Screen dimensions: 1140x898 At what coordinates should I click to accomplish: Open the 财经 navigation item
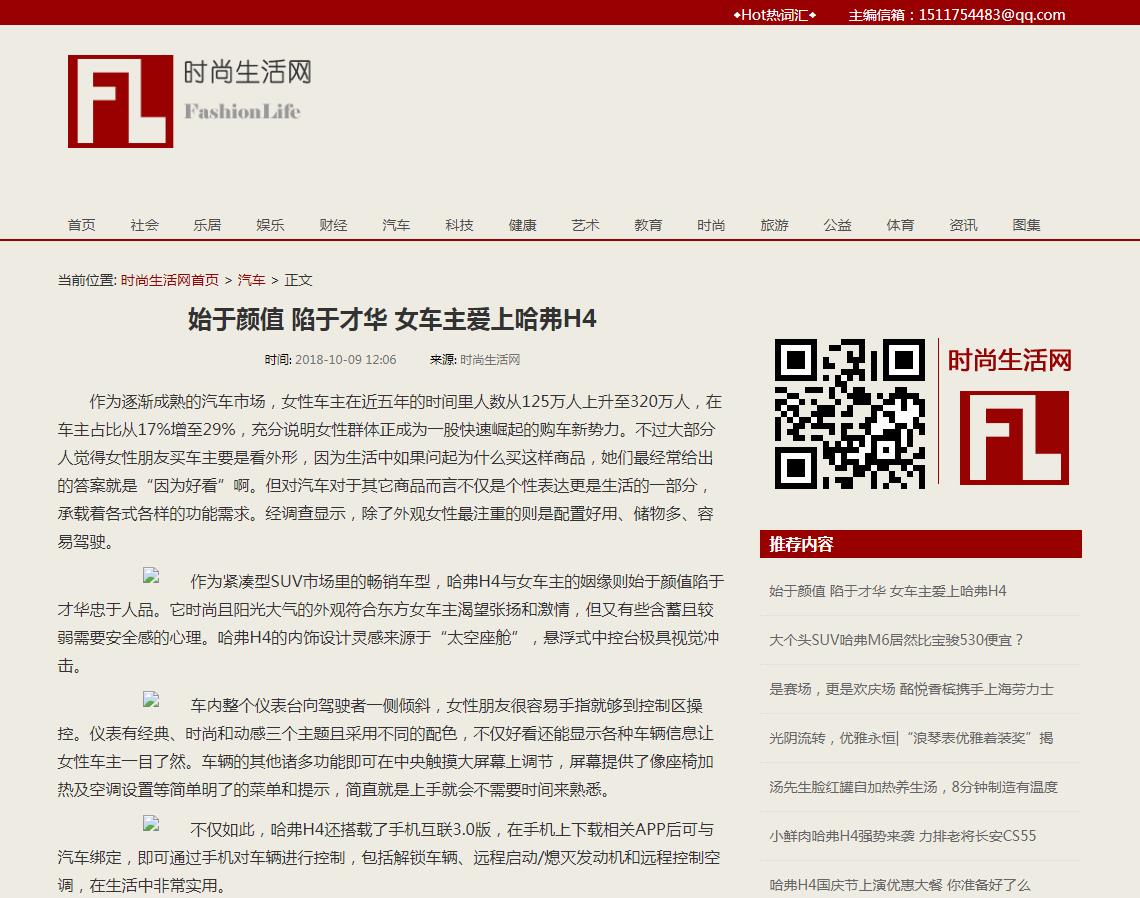[x=333, y=225]
